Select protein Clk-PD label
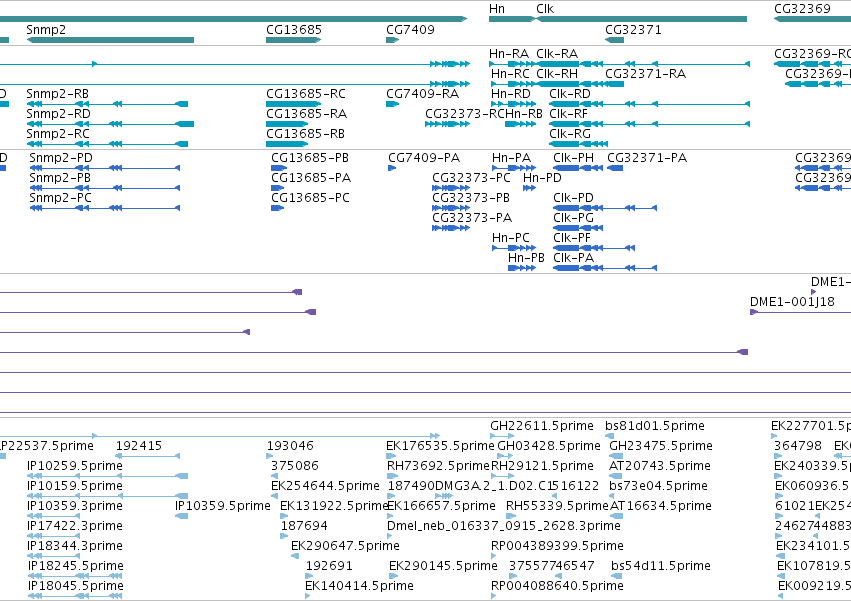The image size is (851, 601). (x=573, y=198)
